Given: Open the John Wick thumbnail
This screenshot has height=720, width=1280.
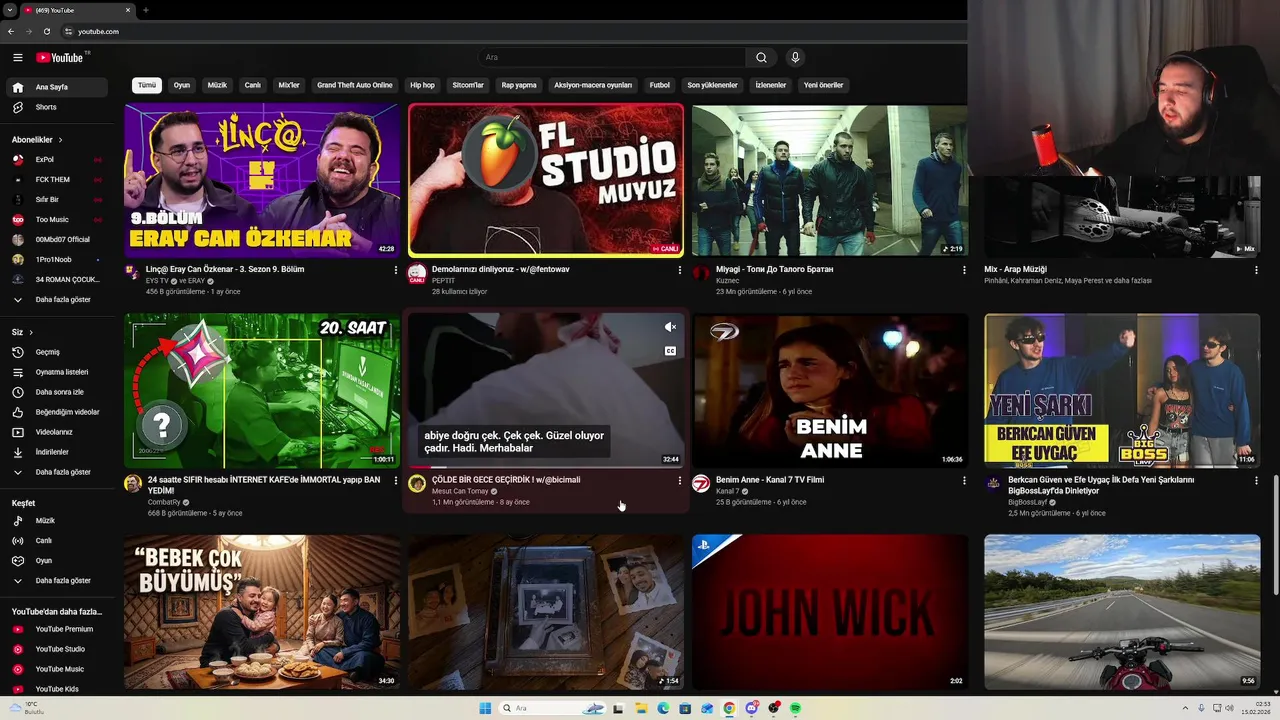Looking at the screenshot, I should (830, 612).
